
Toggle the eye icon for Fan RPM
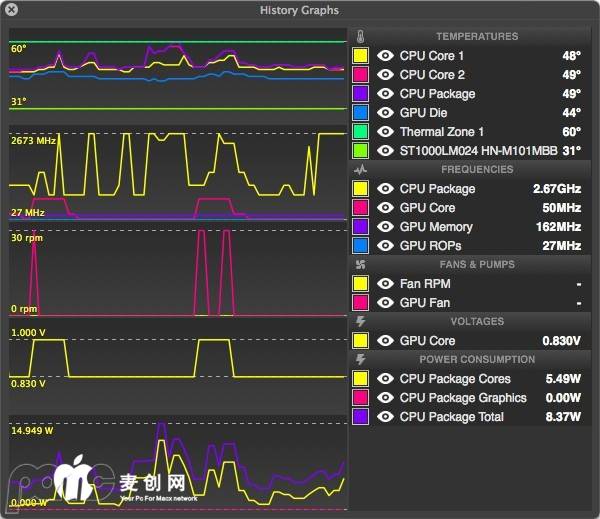[x=386, y=284]
